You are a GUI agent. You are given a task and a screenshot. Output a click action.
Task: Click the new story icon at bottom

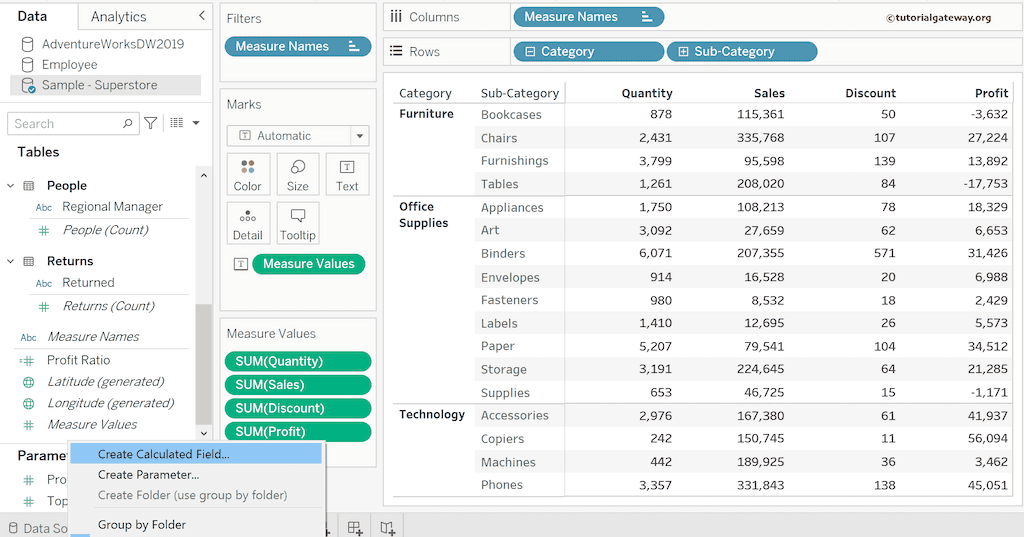coord(388,527)
